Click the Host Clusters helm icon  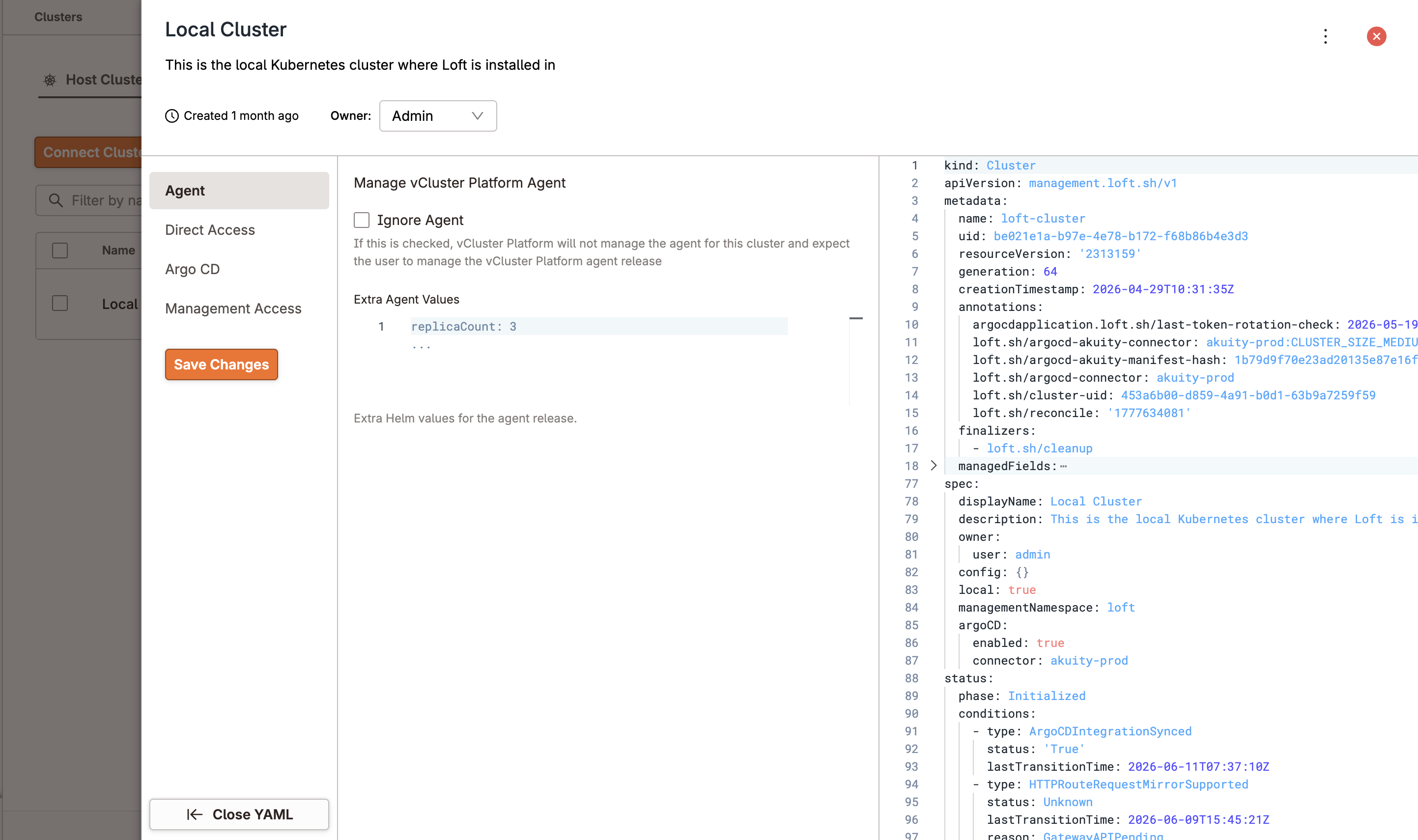tap(50, 80)
